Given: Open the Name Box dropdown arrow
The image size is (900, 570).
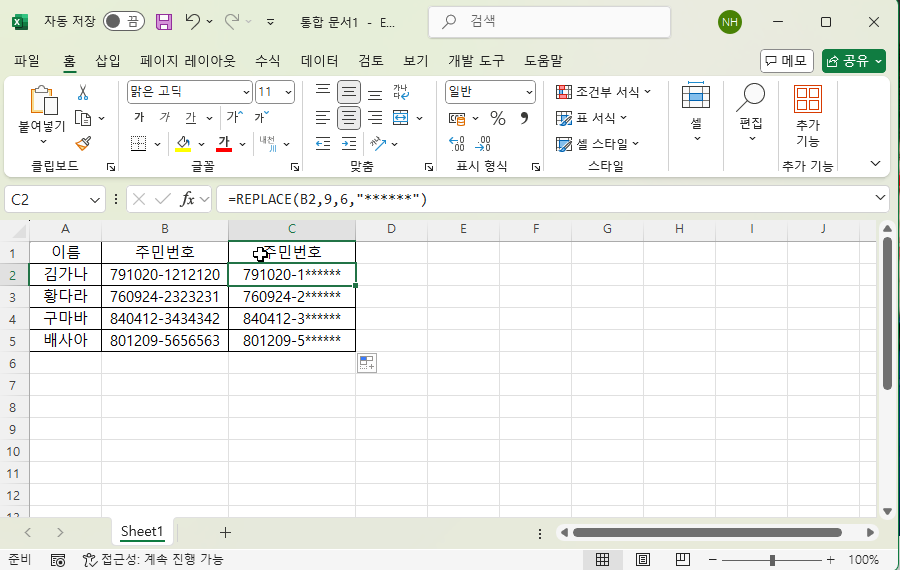Looking at the screenshot, I should 95,200.
